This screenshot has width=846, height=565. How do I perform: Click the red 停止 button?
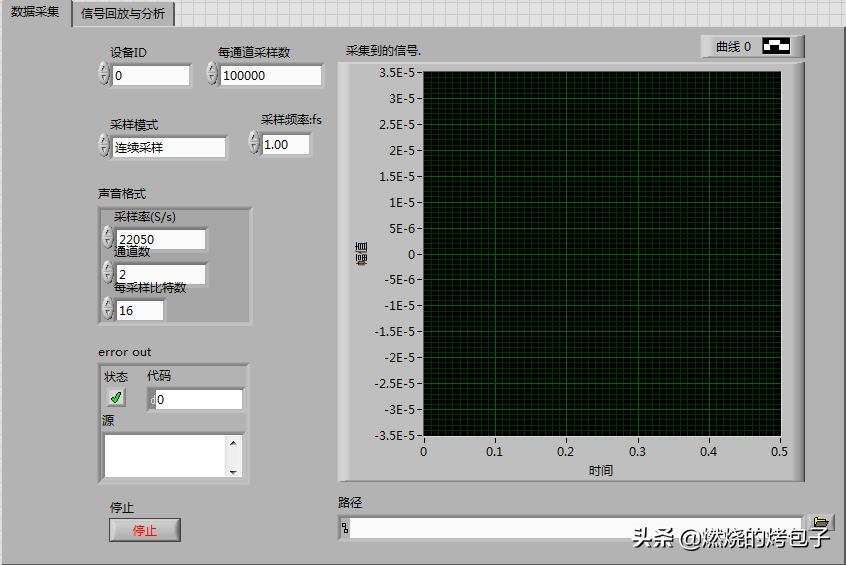point(145,530)
